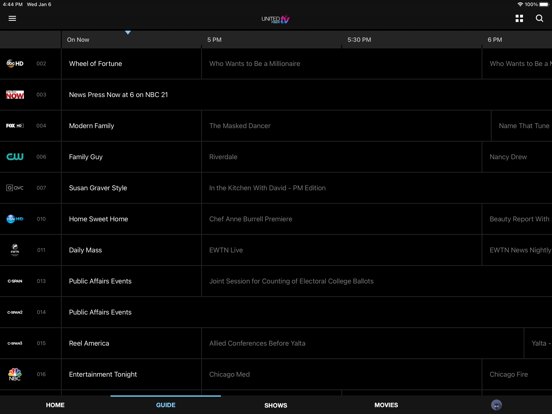This screenshot has height=414, width=552.
Task: Select the NBC peacock channel logo
Action: point(15,374)
